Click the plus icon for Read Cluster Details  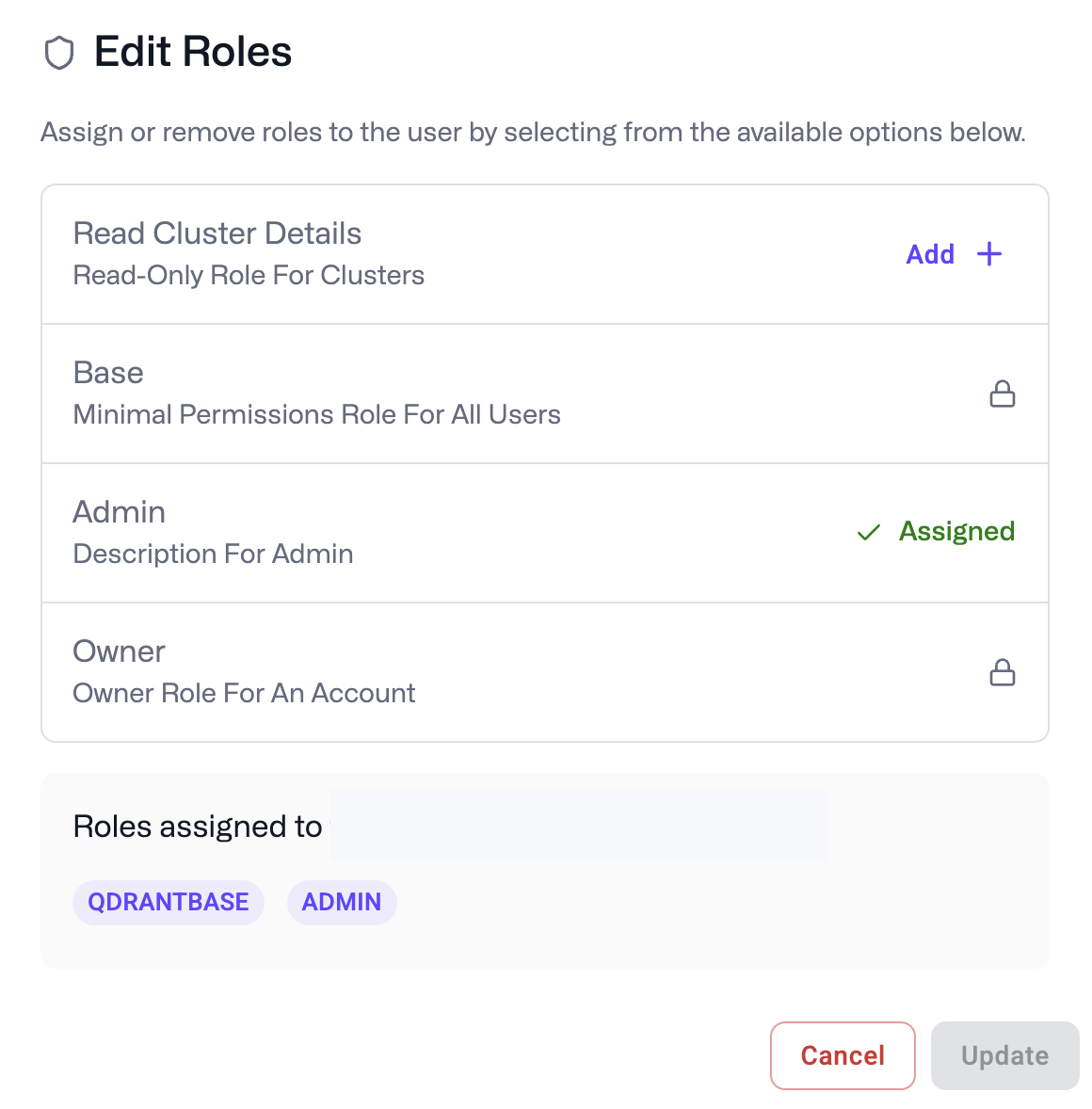[x=989, y=254]
